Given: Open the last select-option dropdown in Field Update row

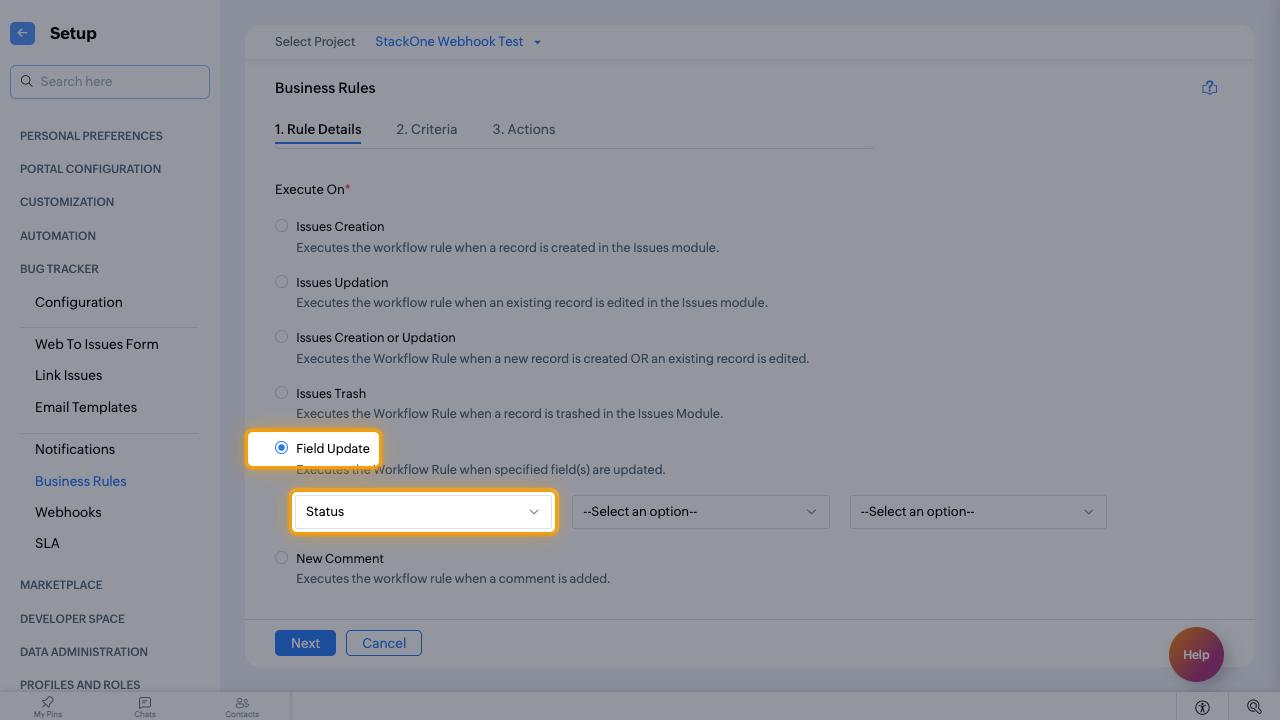Looking at the screenshot, I should (978, 512).
